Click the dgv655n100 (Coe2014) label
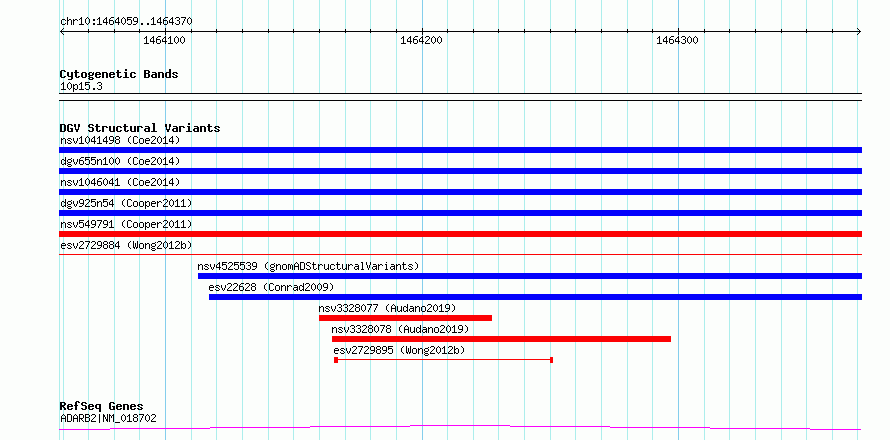 pyautogui.click(x=120, y=161)
